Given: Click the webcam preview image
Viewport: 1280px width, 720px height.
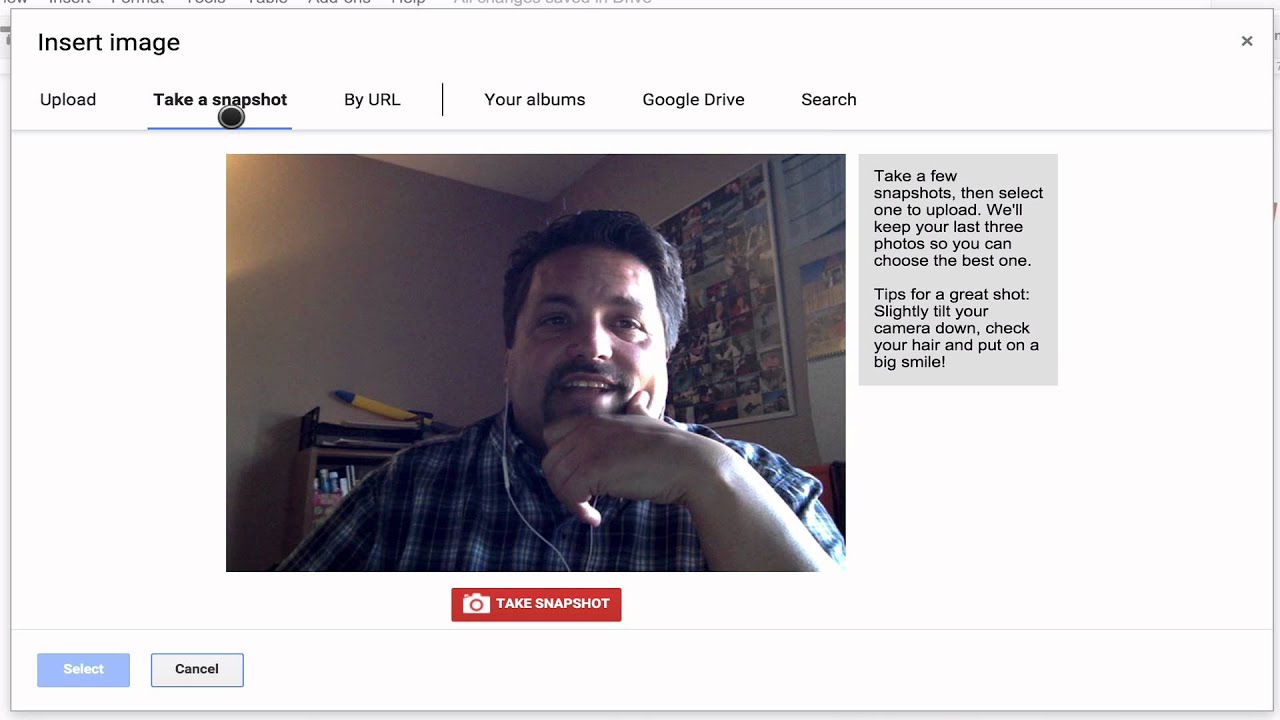Looking at the screenshot, I should [536, 363].
